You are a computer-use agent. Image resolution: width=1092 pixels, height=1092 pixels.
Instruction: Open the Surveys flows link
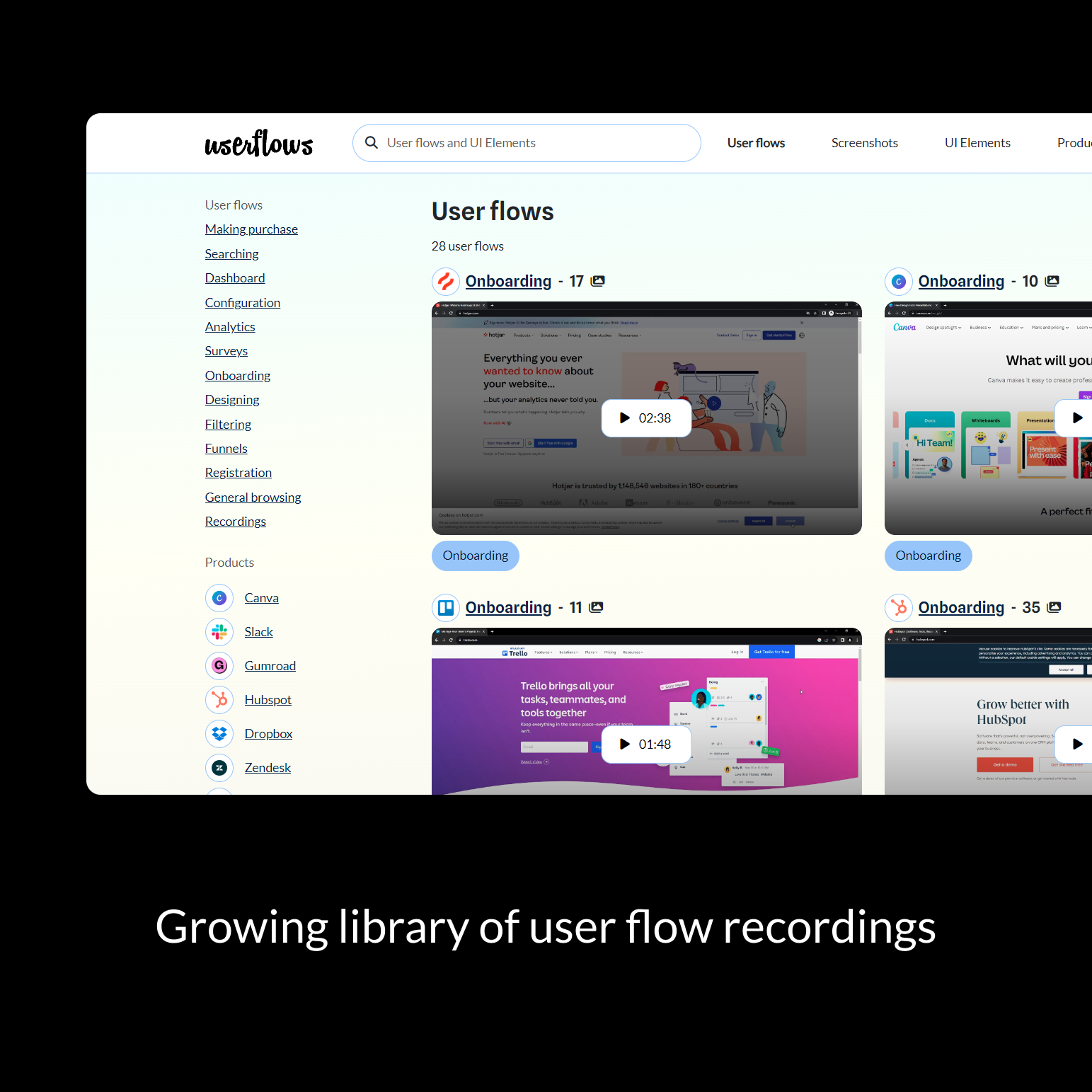[226, 351]
